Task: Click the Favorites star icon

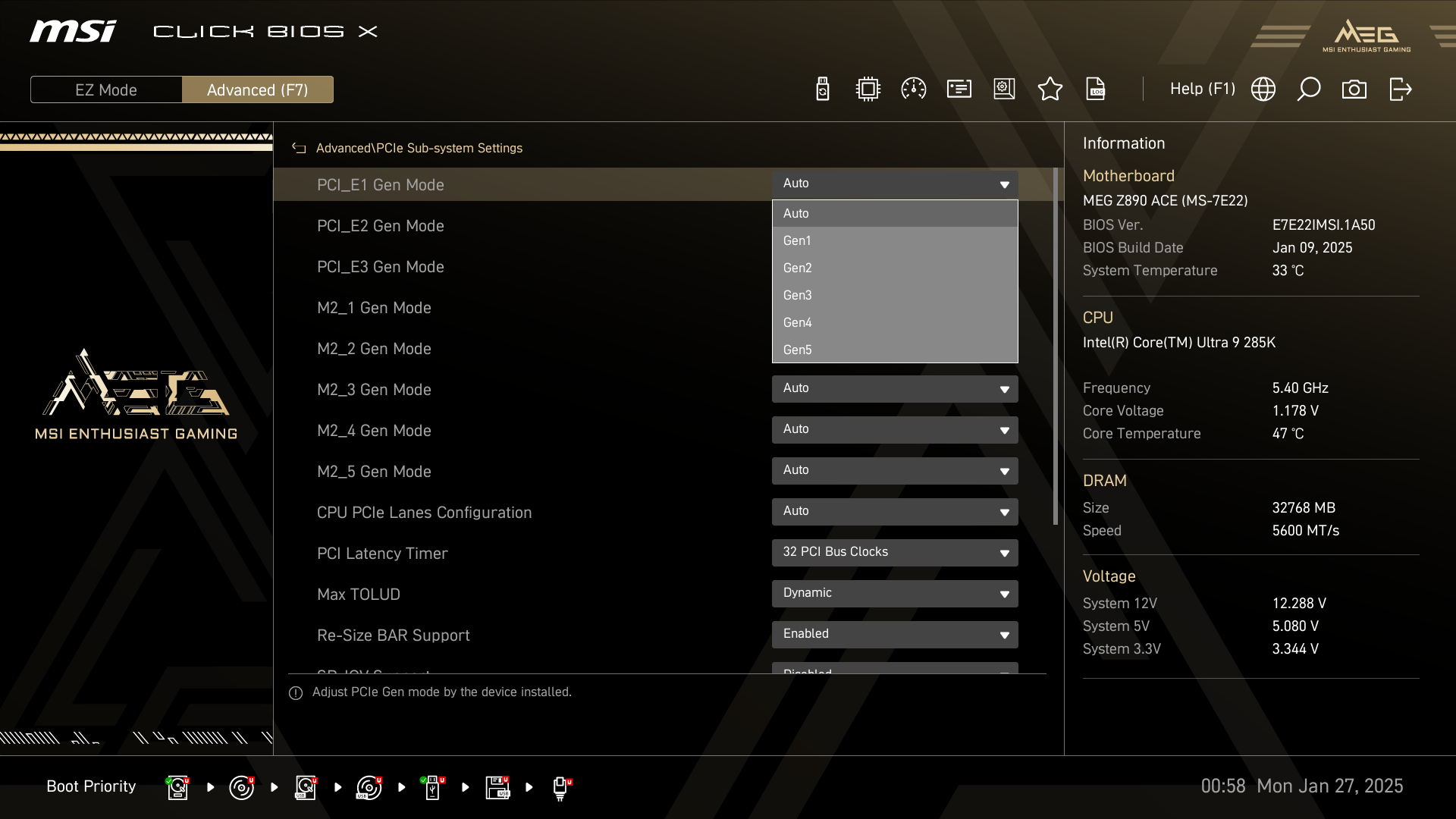Action: [1050, 89]
